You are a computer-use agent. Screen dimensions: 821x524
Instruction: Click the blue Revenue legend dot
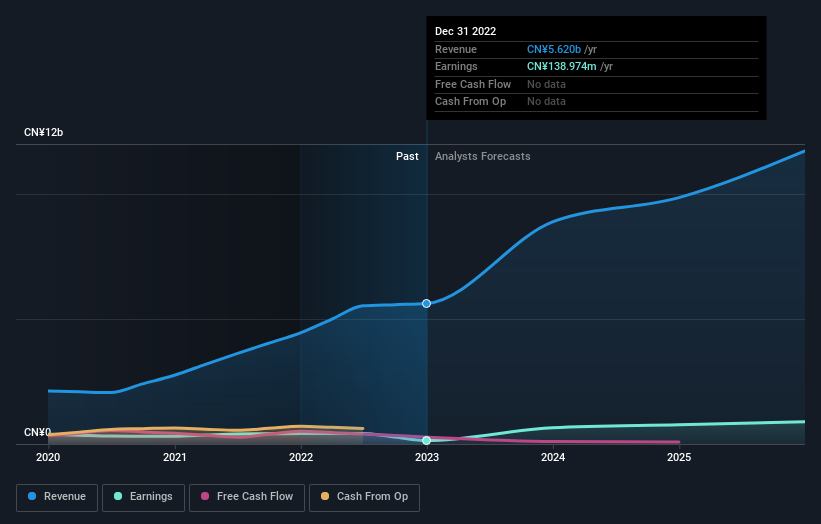32,496
